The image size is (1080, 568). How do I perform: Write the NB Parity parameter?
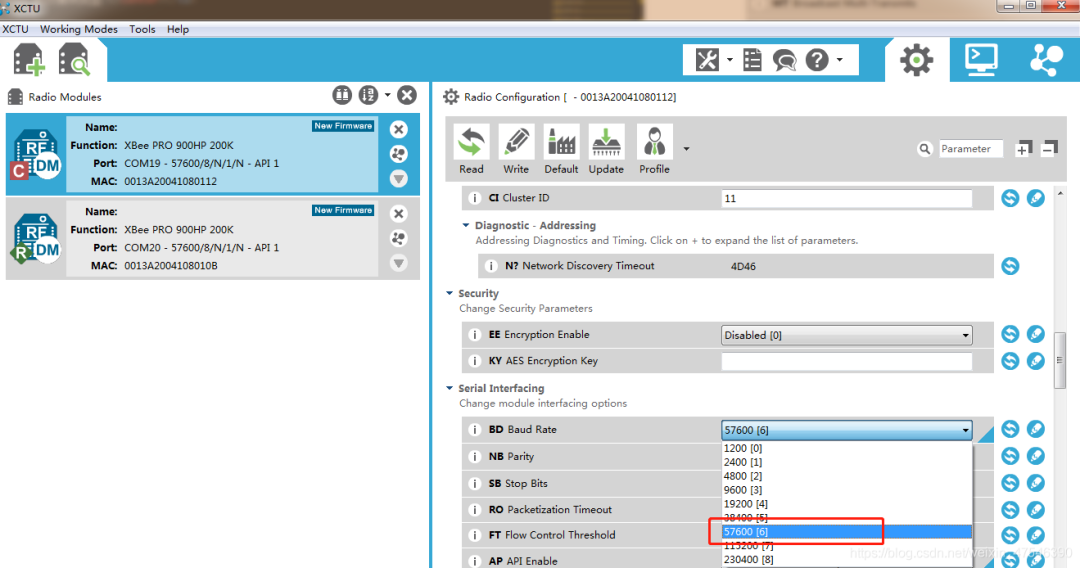1035,456
